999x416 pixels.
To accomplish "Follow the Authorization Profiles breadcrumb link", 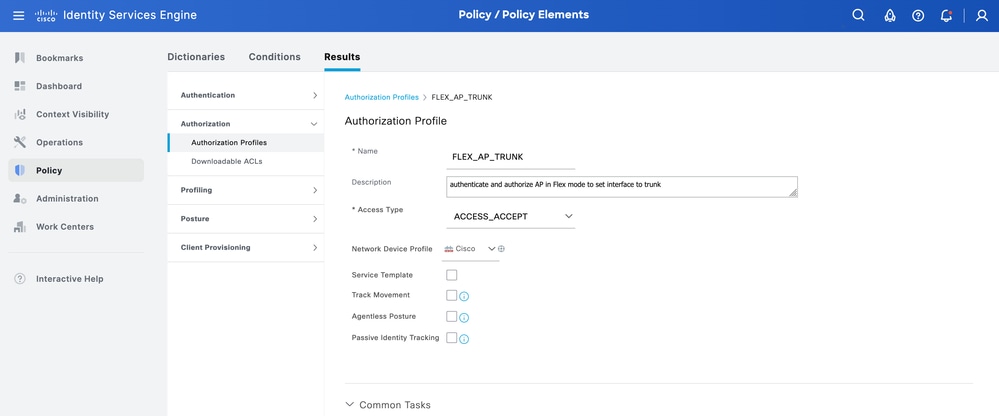I will pos(382,97).
